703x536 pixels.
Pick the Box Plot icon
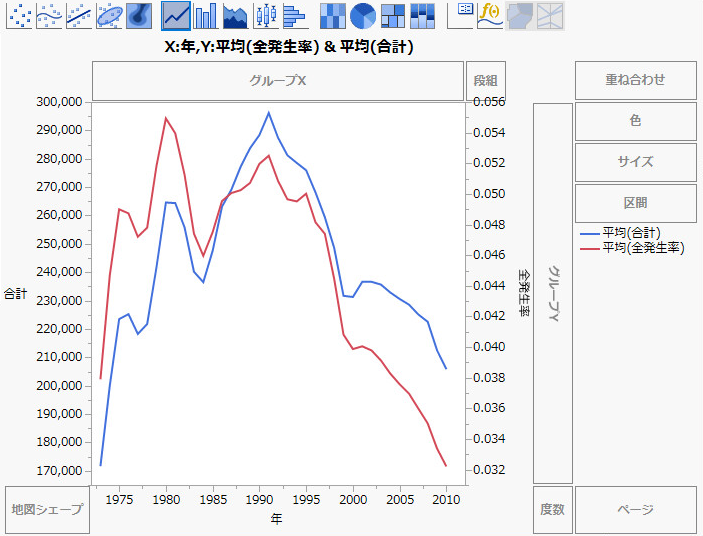(x=265, y=15)
